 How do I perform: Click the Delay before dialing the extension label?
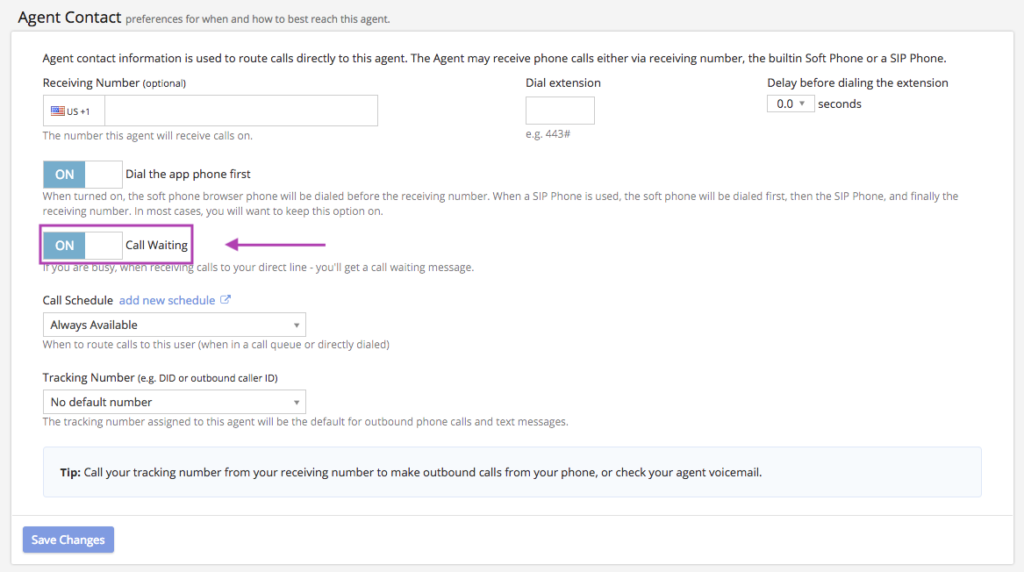(857, 83)
